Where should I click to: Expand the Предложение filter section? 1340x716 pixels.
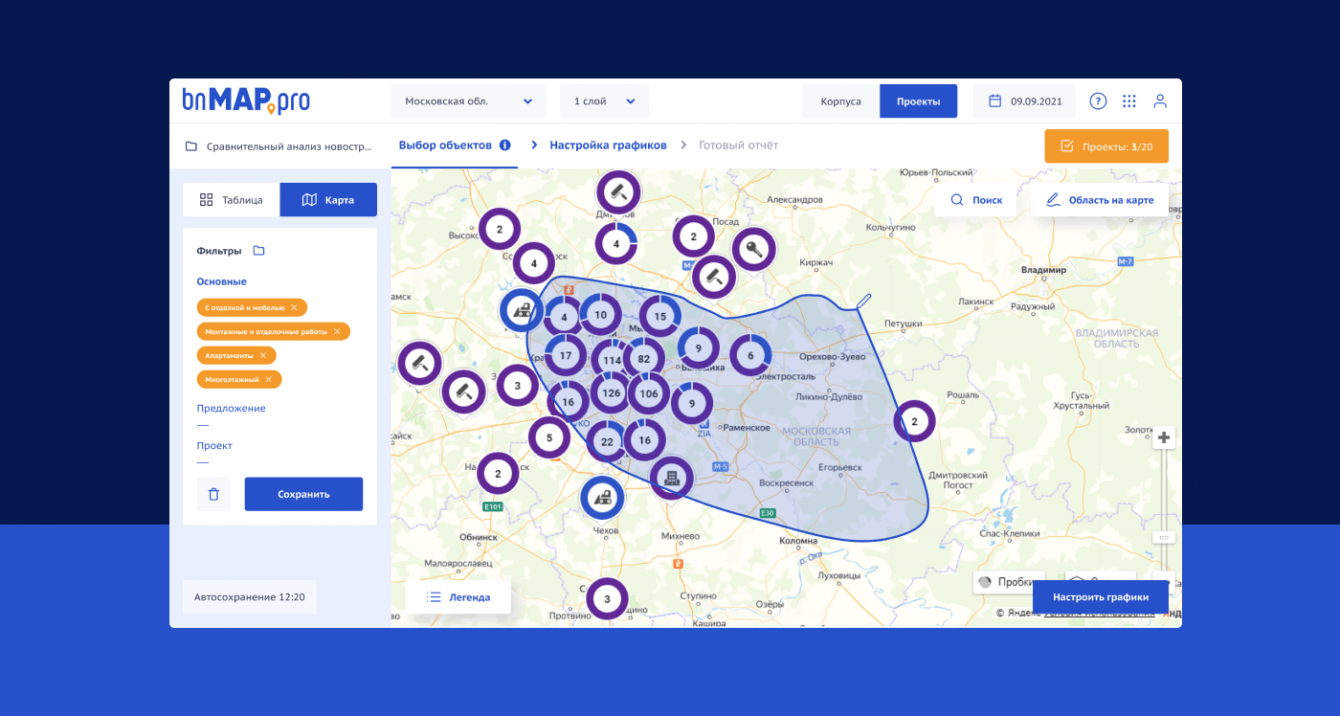(x=231, y=408)
